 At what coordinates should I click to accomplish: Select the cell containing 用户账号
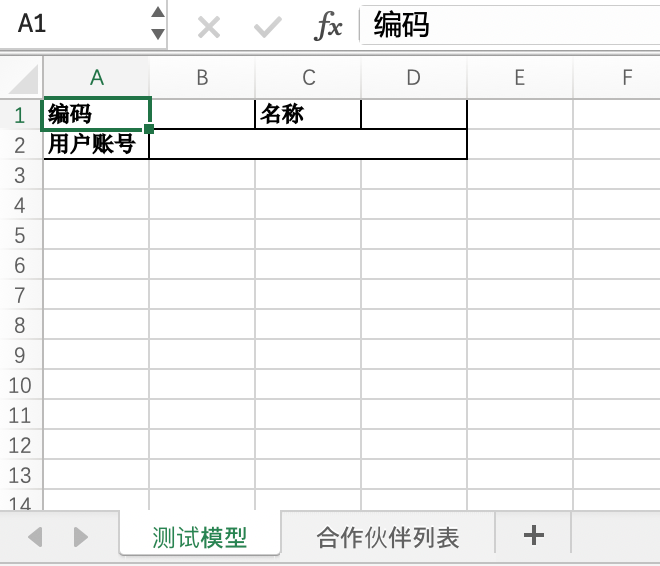tap(97, 145)
